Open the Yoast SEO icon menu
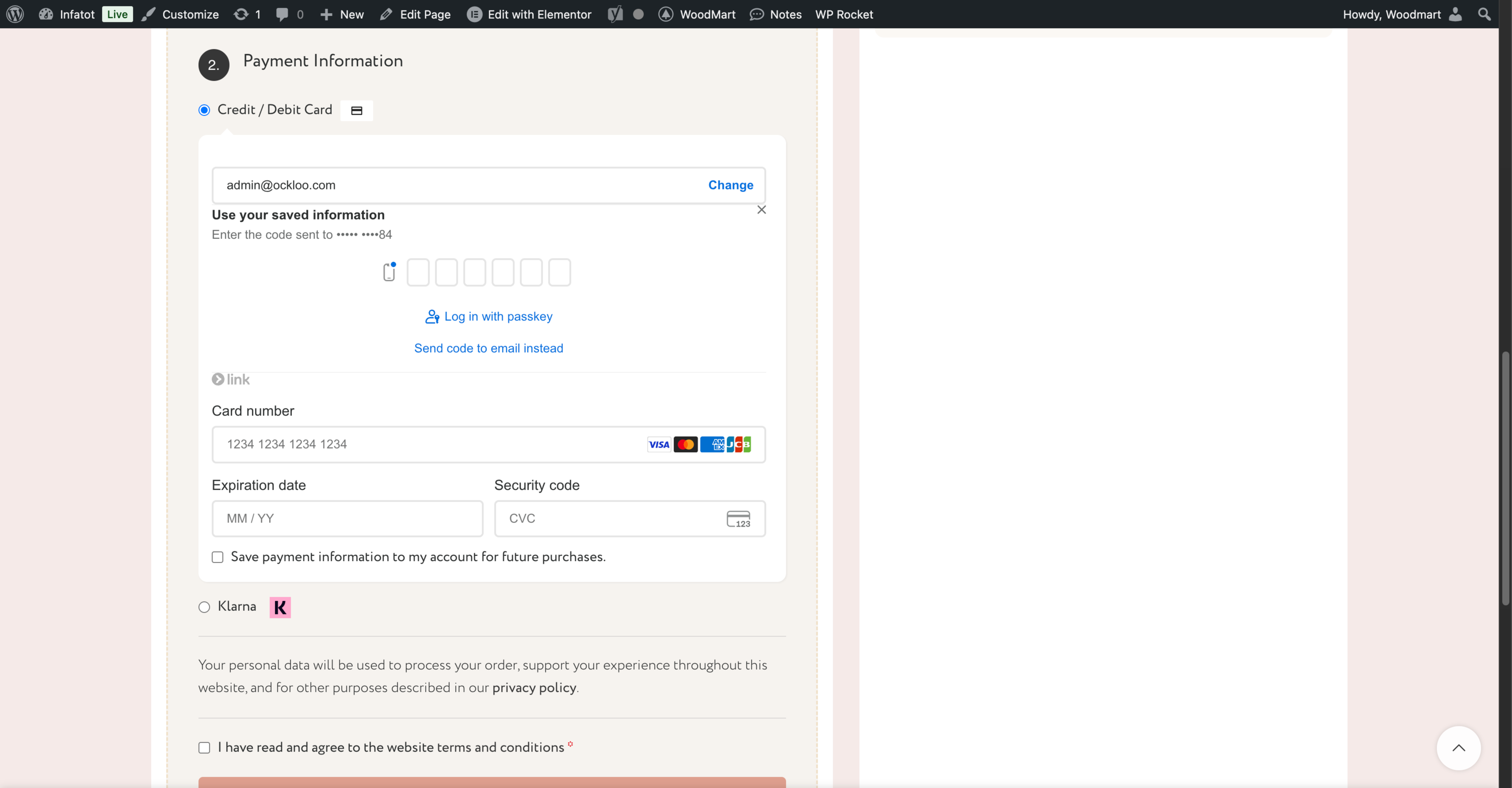The image size is (1512, 788). tap(615, 14)
